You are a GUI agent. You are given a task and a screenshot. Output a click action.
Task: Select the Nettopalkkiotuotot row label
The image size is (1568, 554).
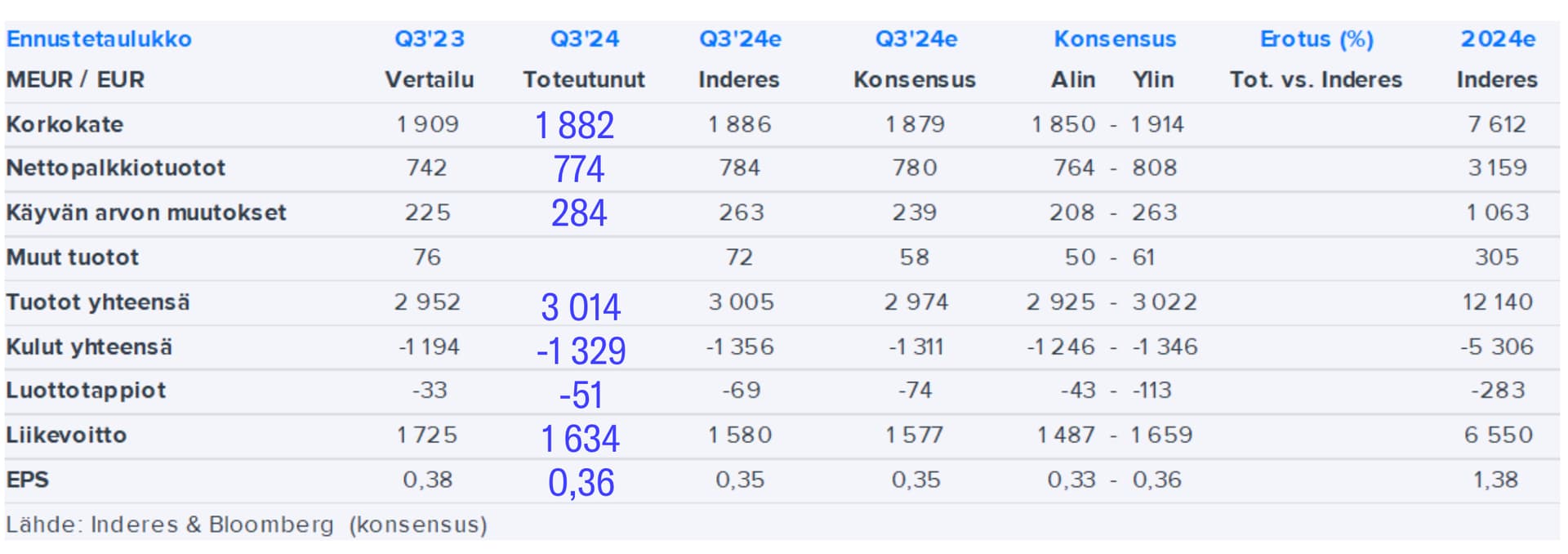click(x=116, y=168)
